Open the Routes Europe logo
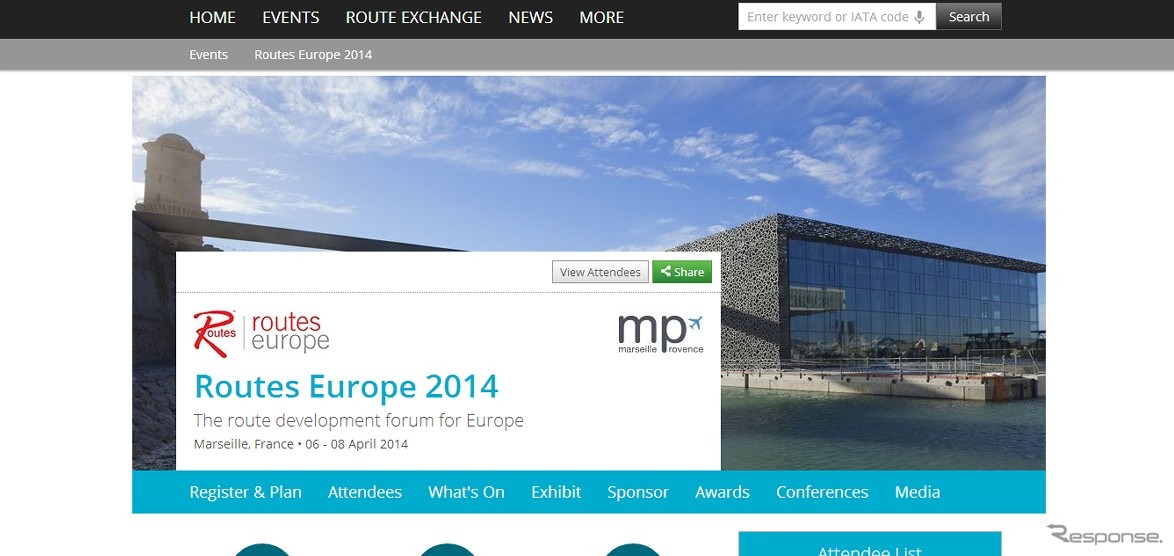This screenshot has width=1174, height=556. coord(261,333)
